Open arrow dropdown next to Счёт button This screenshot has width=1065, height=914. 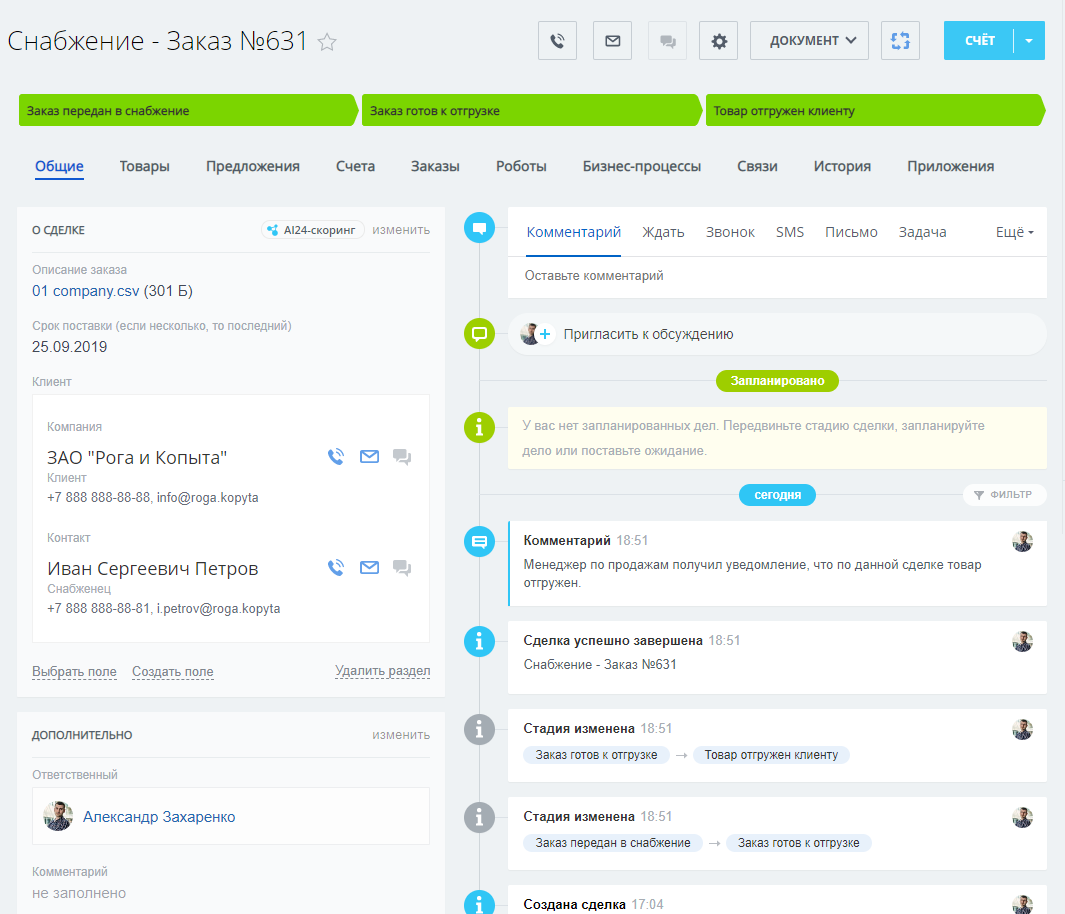pyautogui.click(x=1029, y=41)
